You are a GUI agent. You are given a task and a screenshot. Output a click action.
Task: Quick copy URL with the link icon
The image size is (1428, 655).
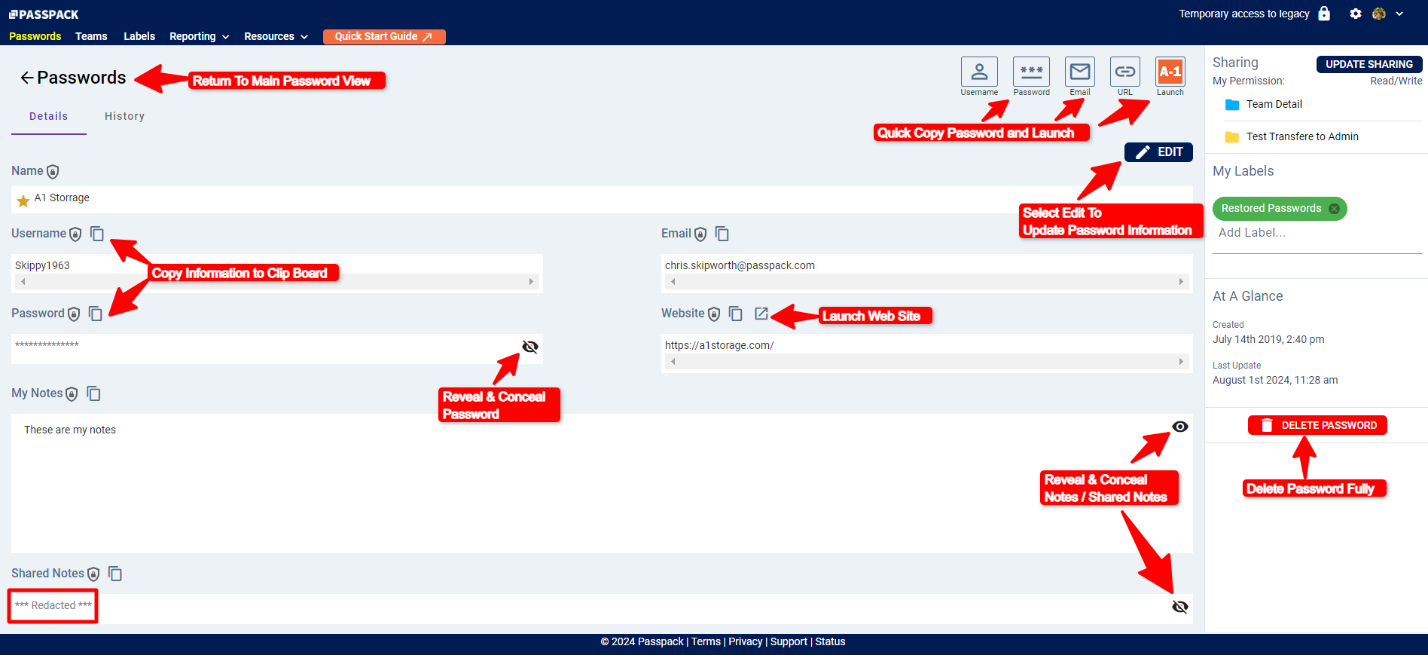pos(1125,72)
